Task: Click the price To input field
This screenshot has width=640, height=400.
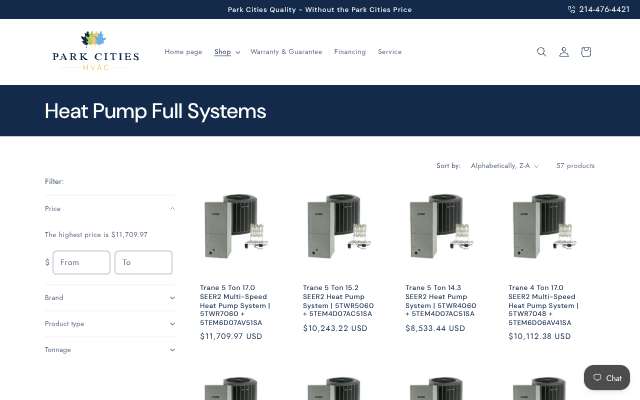Action: tap(143, 262)
